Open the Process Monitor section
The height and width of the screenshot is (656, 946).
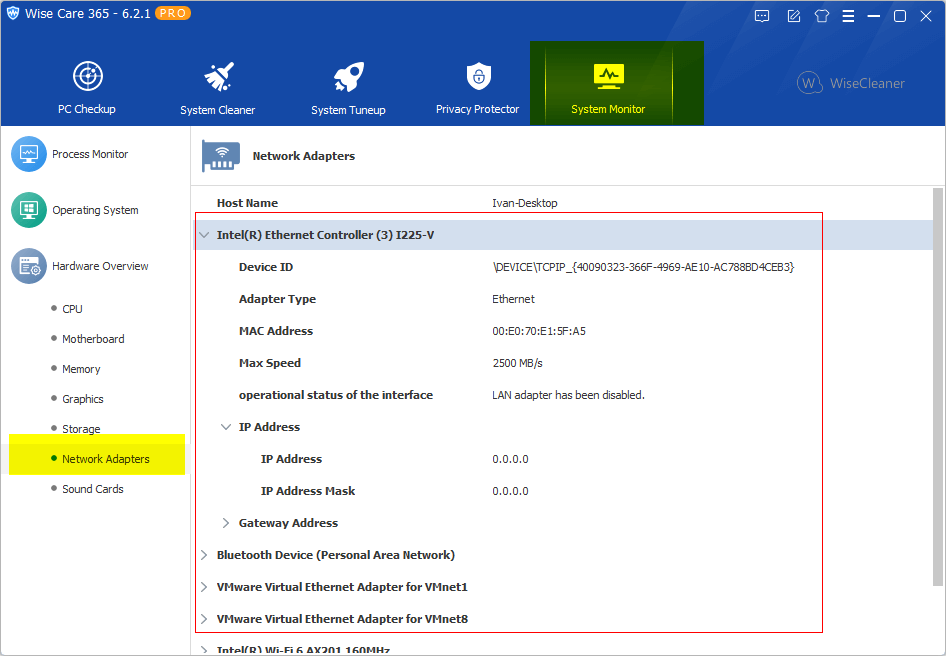pyautogui.click(x=90, y=154)
